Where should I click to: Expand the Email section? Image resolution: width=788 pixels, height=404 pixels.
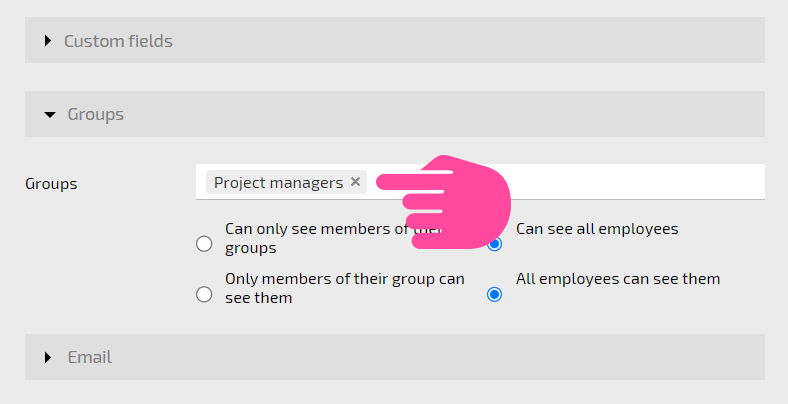(x=395, y=357)
